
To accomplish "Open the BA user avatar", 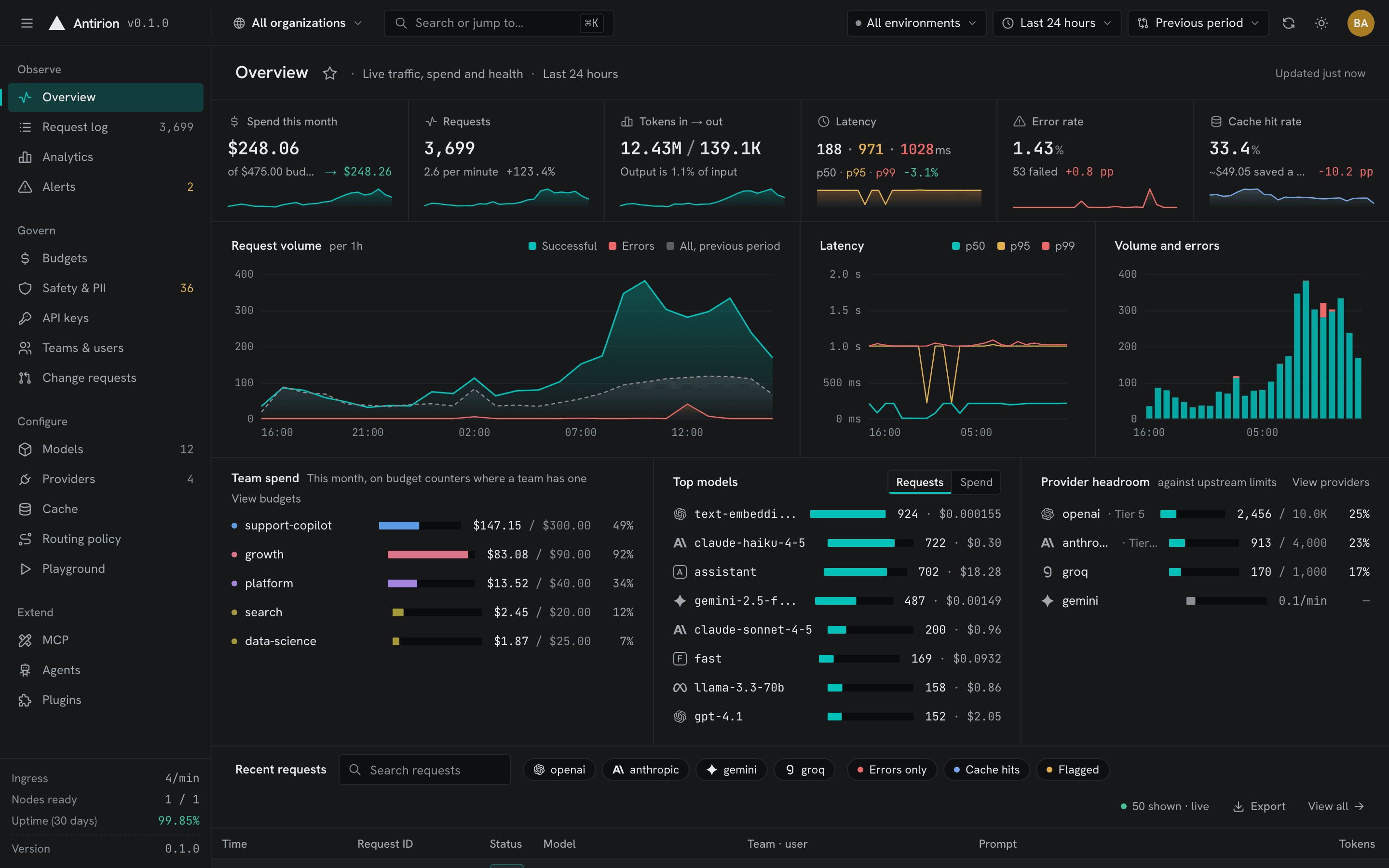I will point(1360,23).
